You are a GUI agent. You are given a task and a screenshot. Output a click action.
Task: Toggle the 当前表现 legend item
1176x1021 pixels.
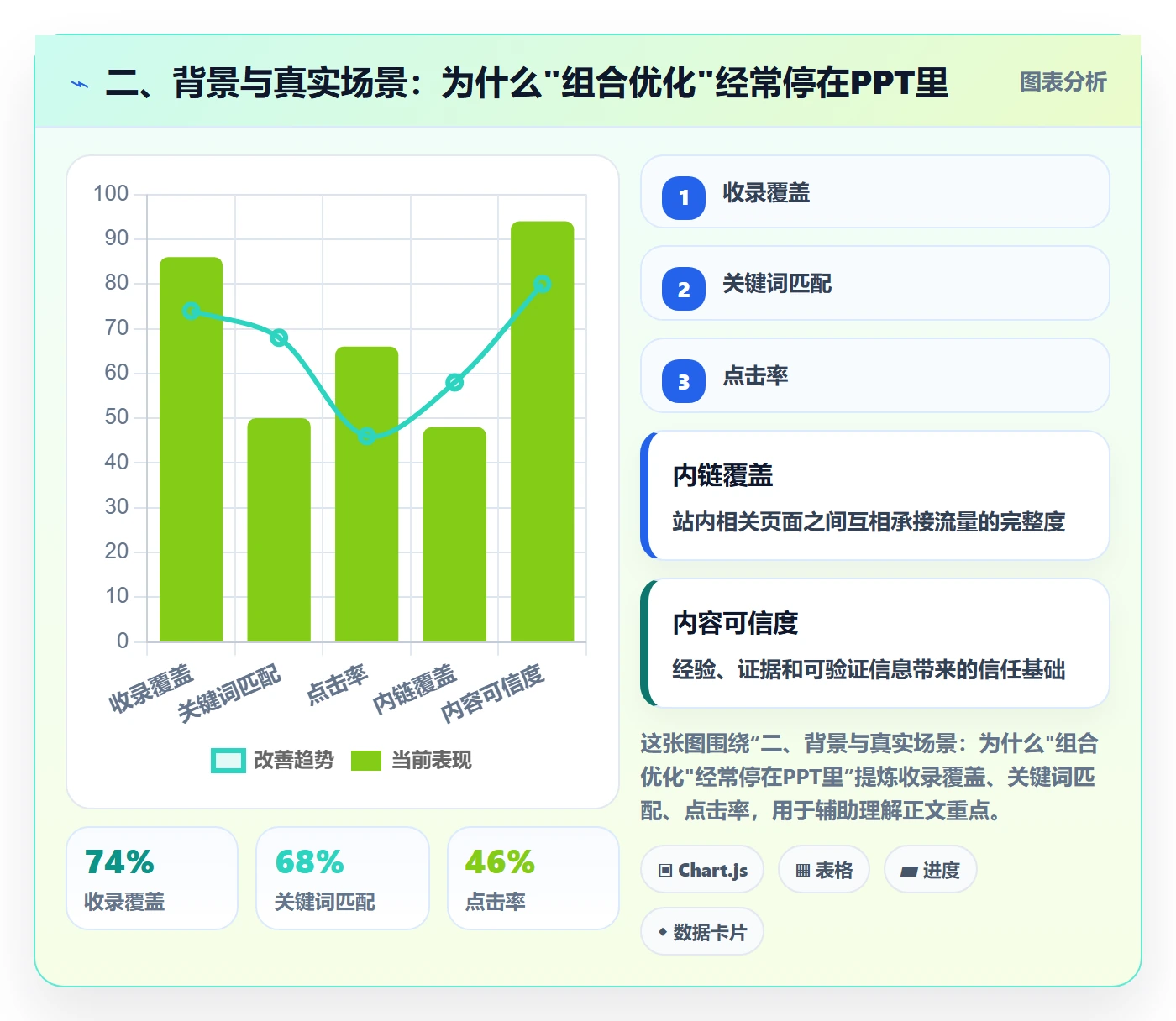pyautogui.click(x=411, y=760)
